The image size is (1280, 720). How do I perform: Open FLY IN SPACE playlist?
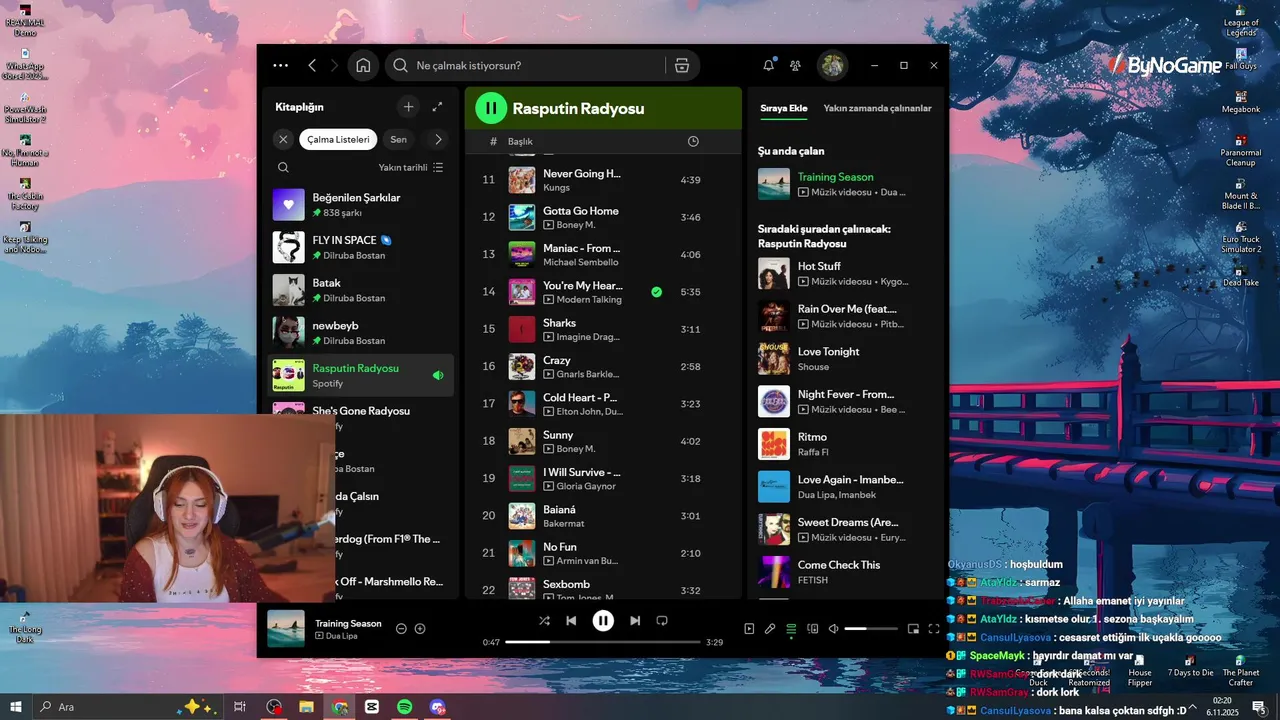tap(362, 247)
